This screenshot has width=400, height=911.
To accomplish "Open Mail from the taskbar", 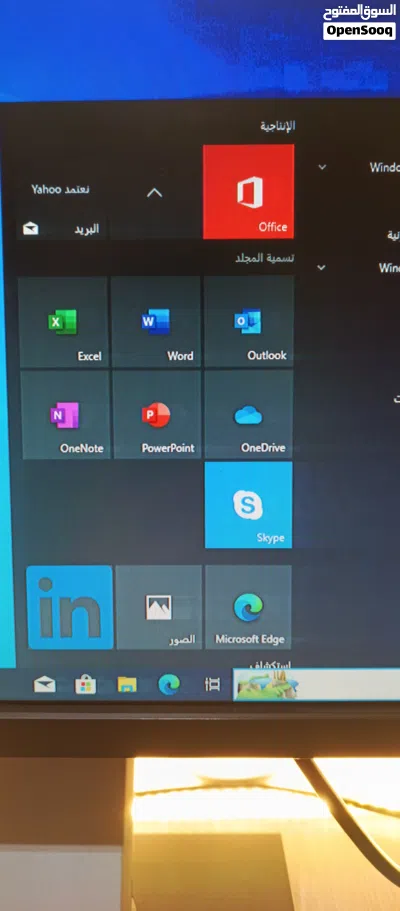I will [45, 685].
